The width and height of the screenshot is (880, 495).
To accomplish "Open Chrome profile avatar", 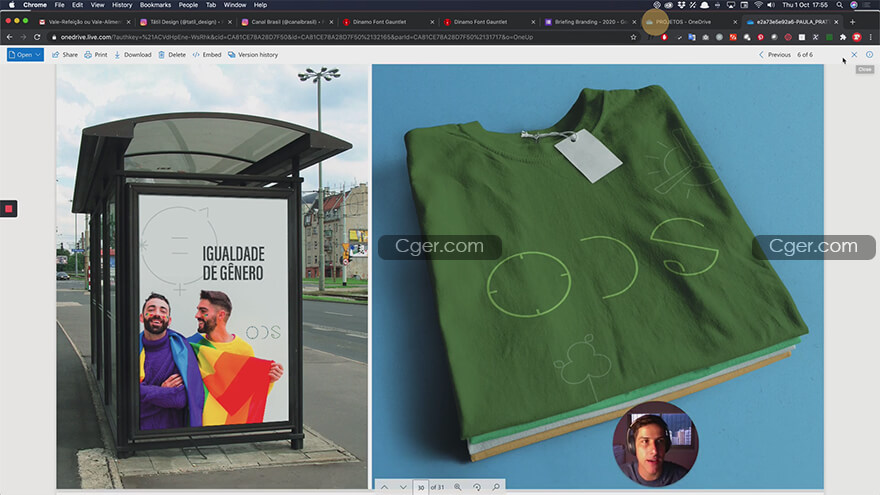I will coord(857,37).
